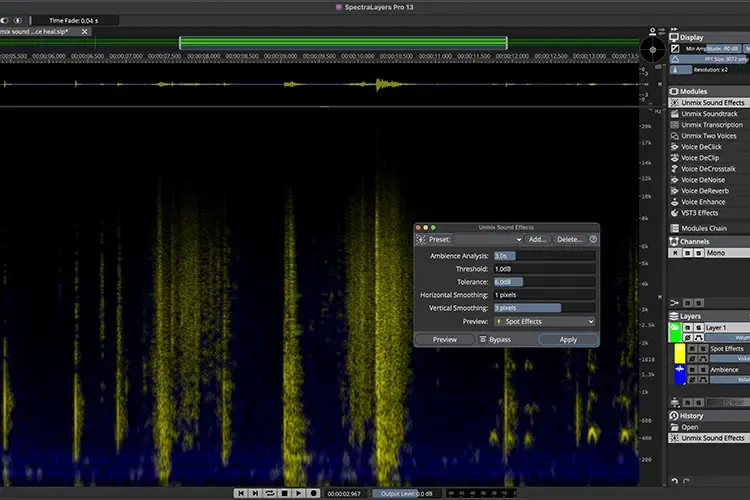The width and height of the screenshot is (750, 500).
Task: Apply the Unmix Sound Effects settings
Action: pyautogui.click(x=568, y=339)
